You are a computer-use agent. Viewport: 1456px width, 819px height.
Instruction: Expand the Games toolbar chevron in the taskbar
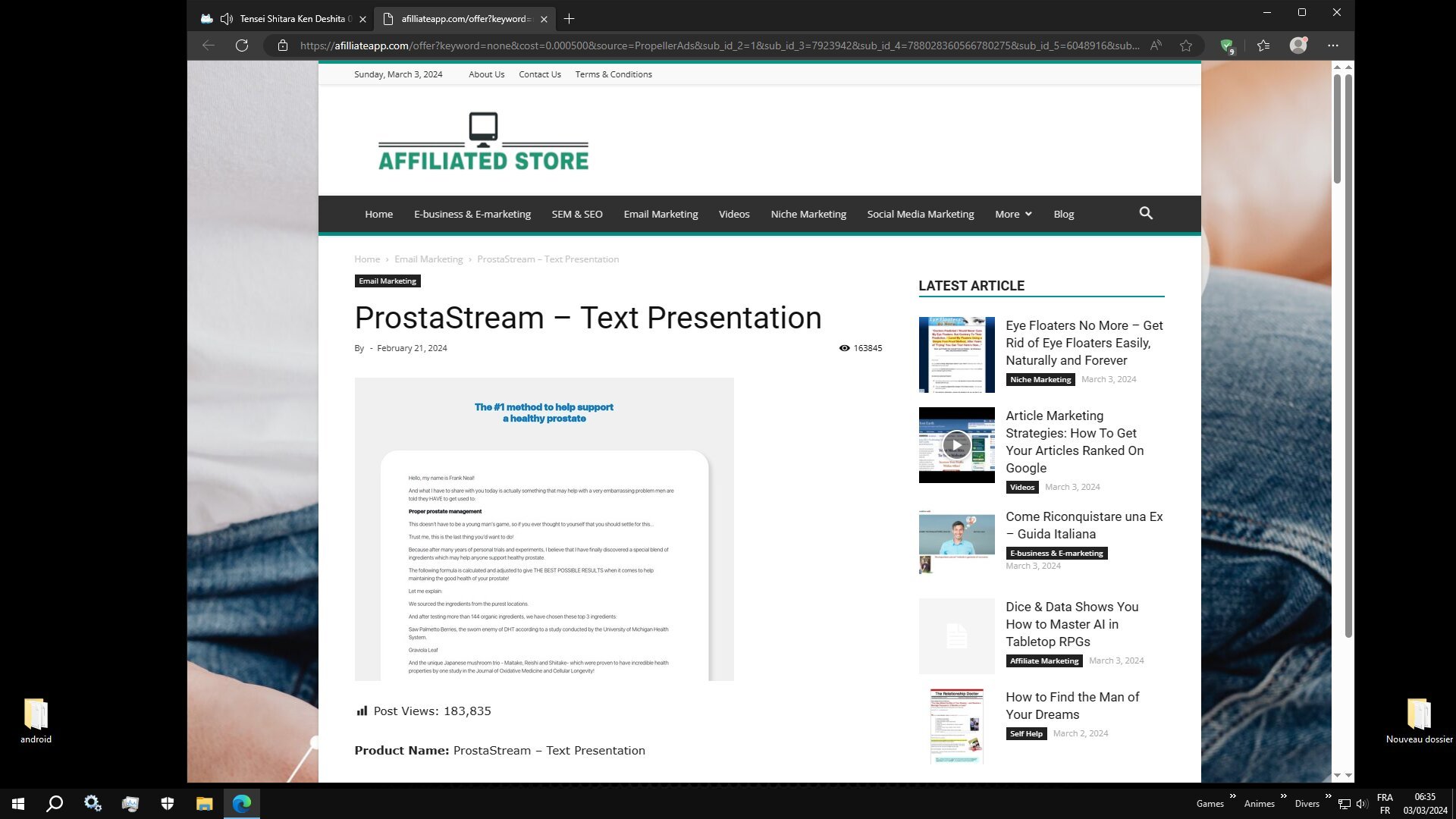(x=1232, y=796)
